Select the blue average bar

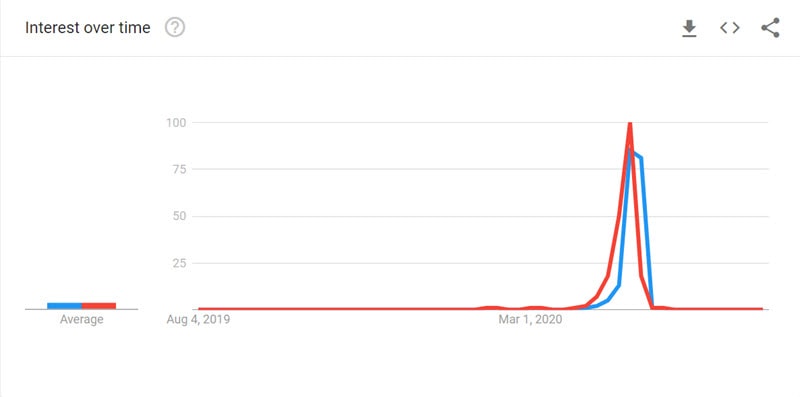[65, 306]
